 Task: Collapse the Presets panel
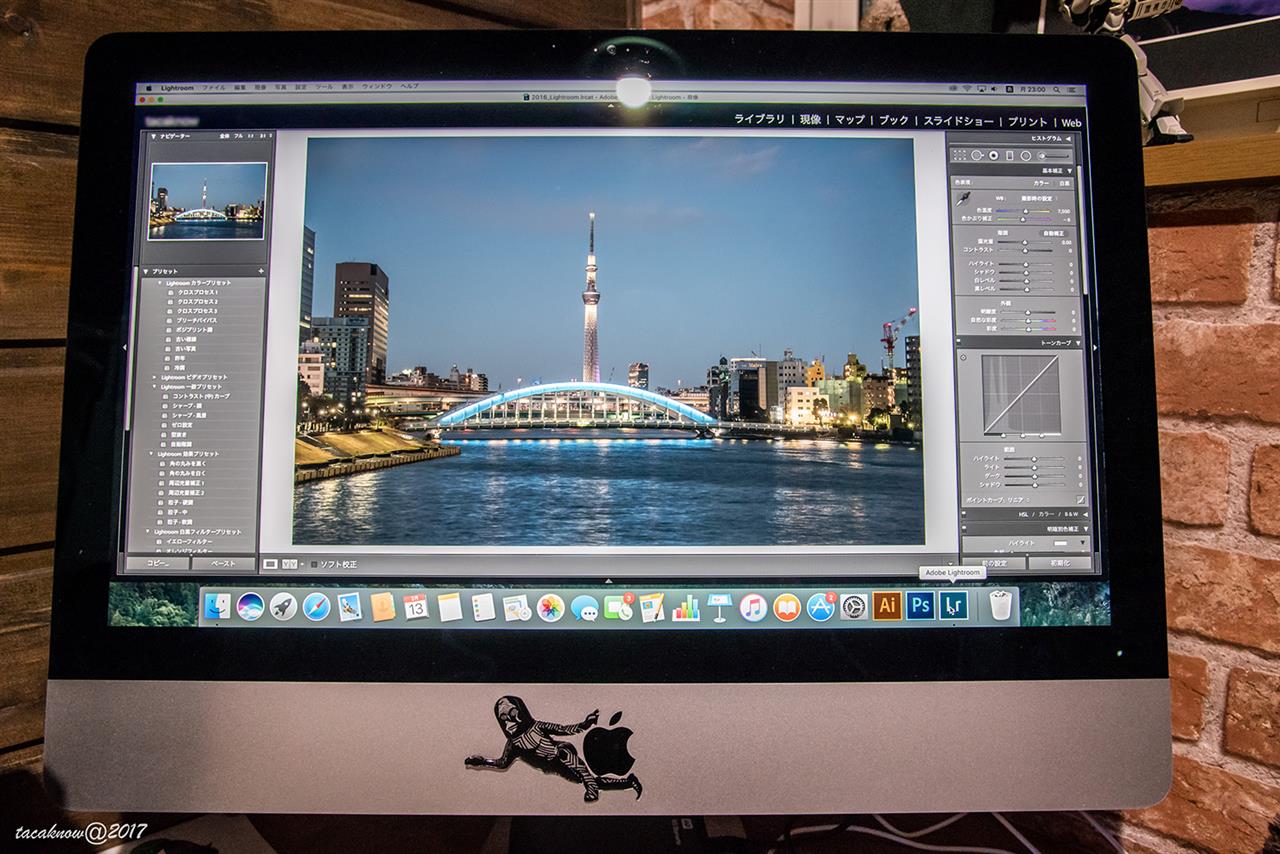(146, 271)
